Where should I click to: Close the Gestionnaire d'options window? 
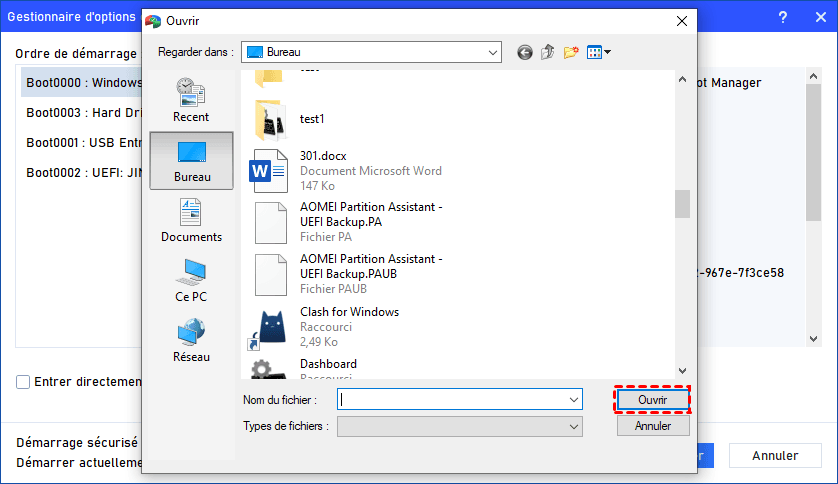[821, 17]
